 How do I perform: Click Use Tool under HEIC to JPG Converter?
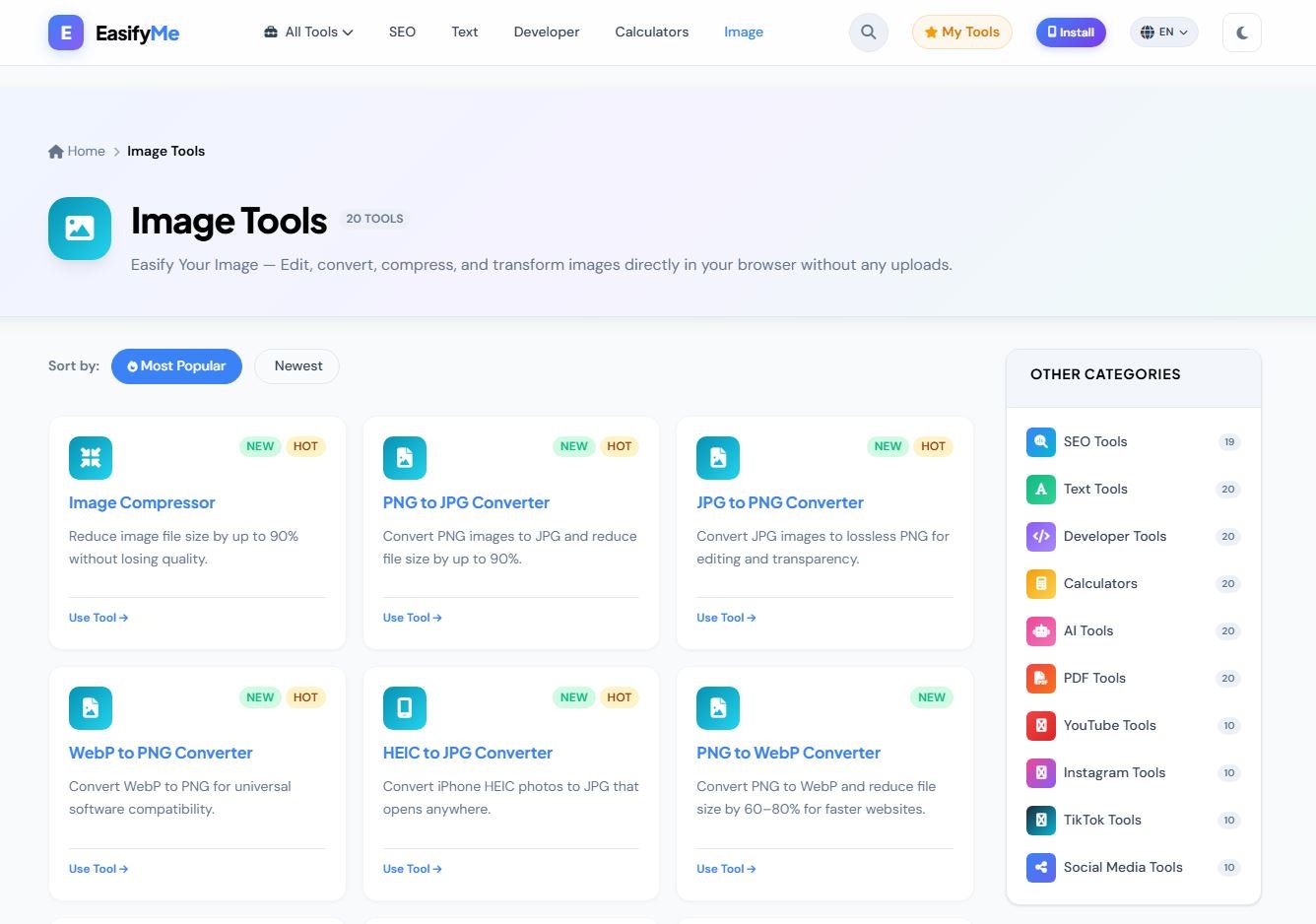(x=413, y=869)
